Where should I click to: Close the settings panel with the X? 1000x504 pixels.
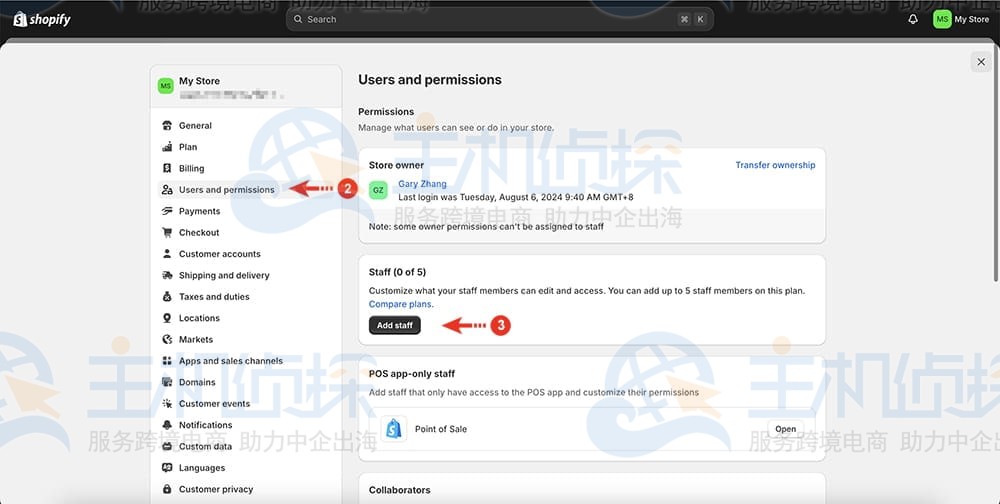click(x=981, y=62)
